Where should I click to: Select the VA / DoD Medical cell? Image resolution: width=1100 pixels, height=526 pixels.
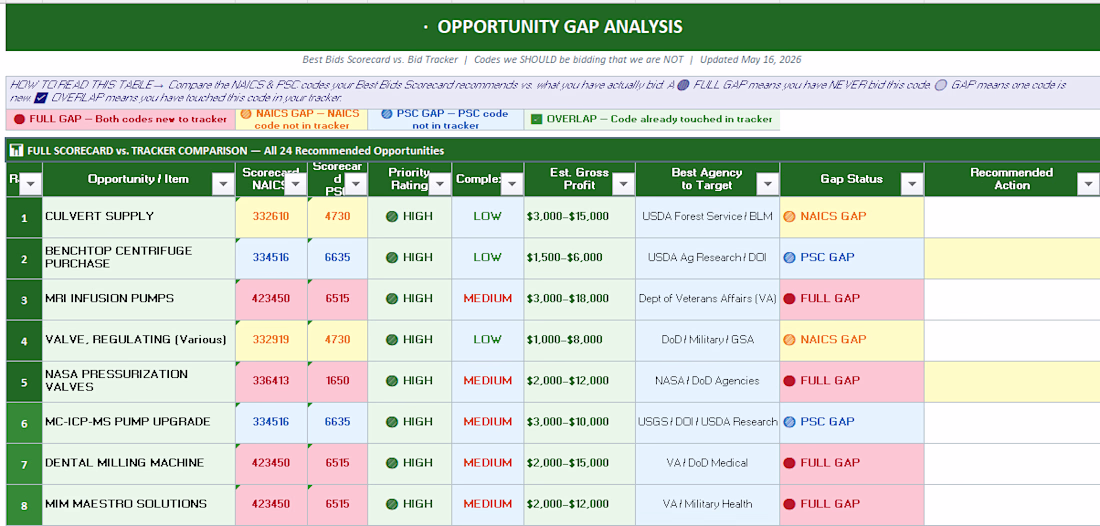(x=708, y=463)
